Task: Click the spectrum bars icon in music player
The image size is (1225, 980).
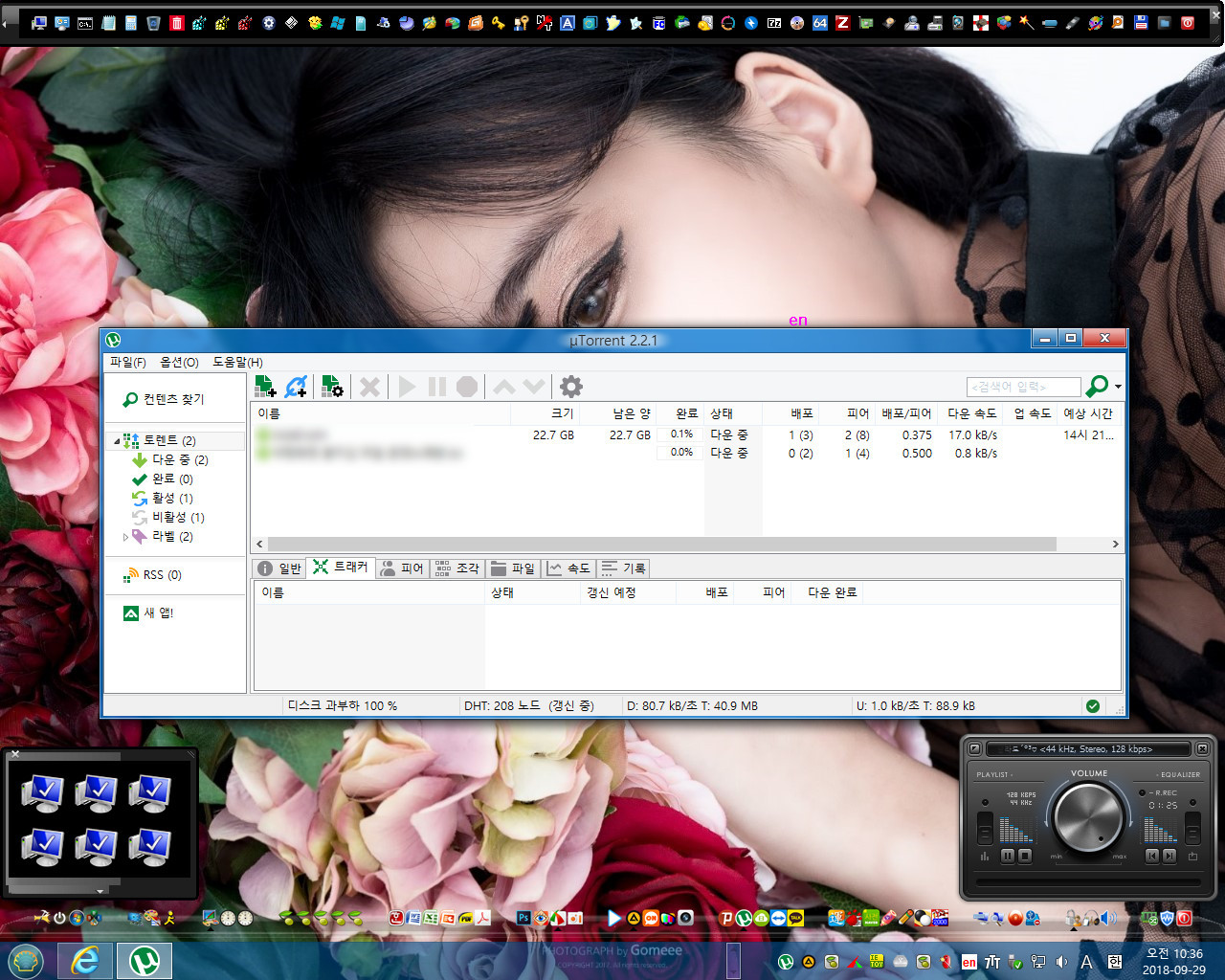Action: click(985, 856)
